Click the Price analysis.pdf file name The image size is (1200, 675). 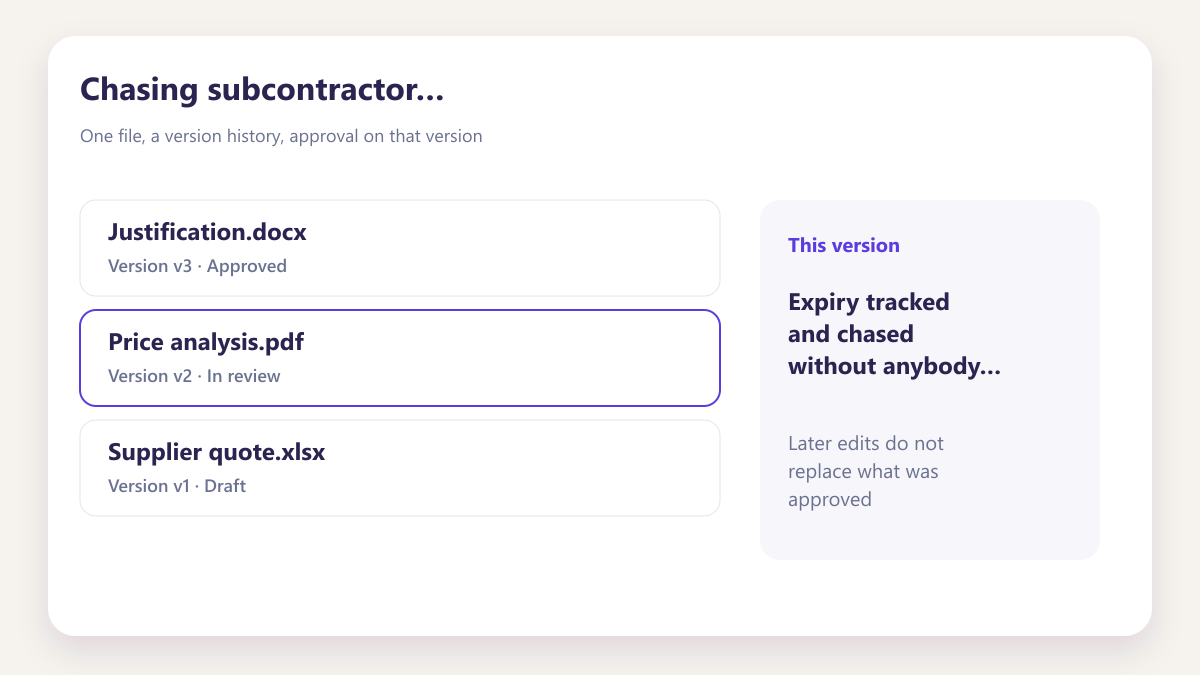(206, 342)
